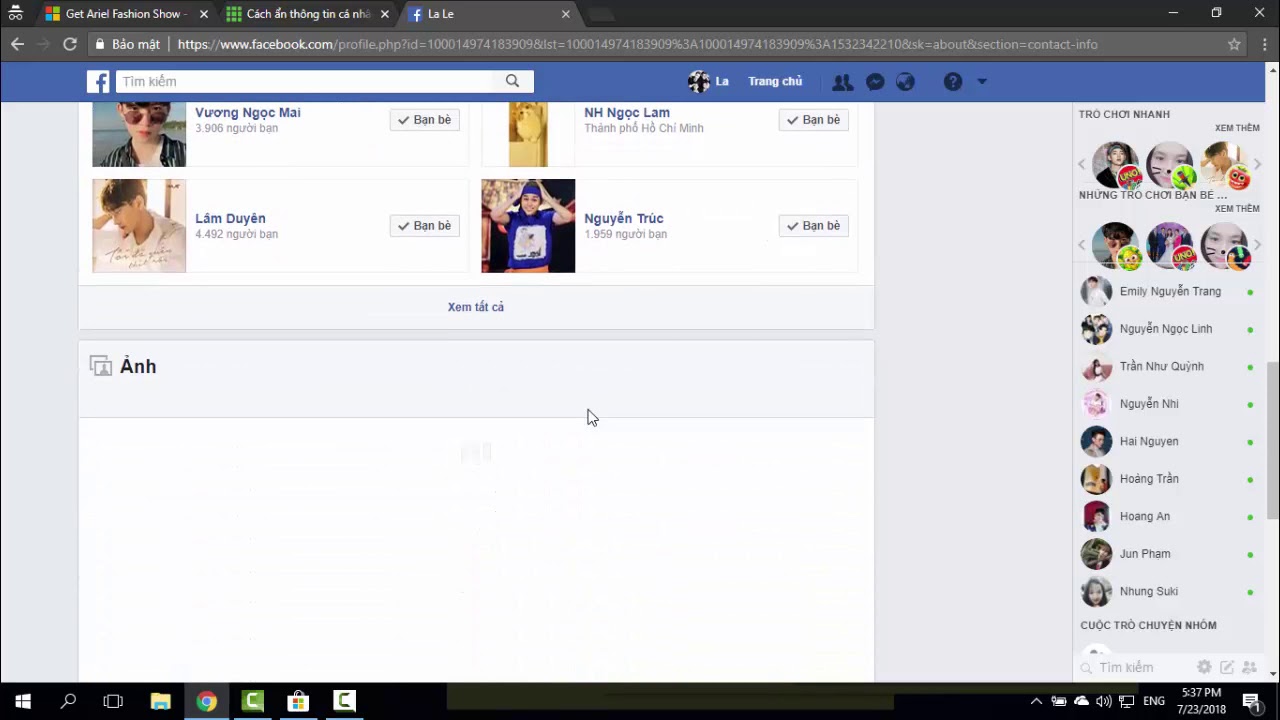The width and height of the screenshot is (1280, 720).
Task: Click Xem thêm under Những trò chơi bạn bè
Action: pos(1237,209)
